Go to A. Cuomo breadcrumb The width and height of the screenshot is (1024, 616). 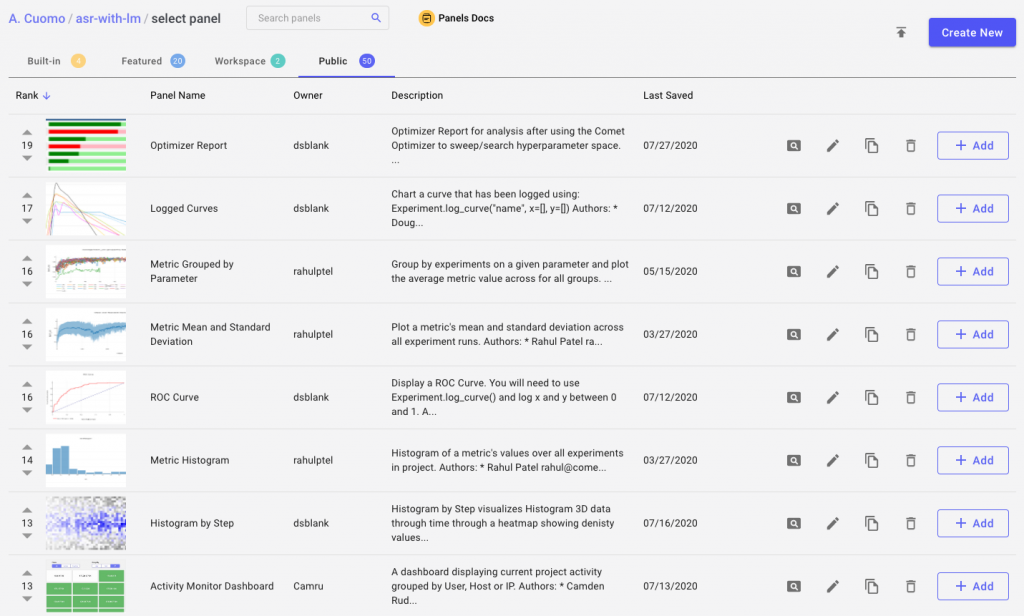coord(37,18)
